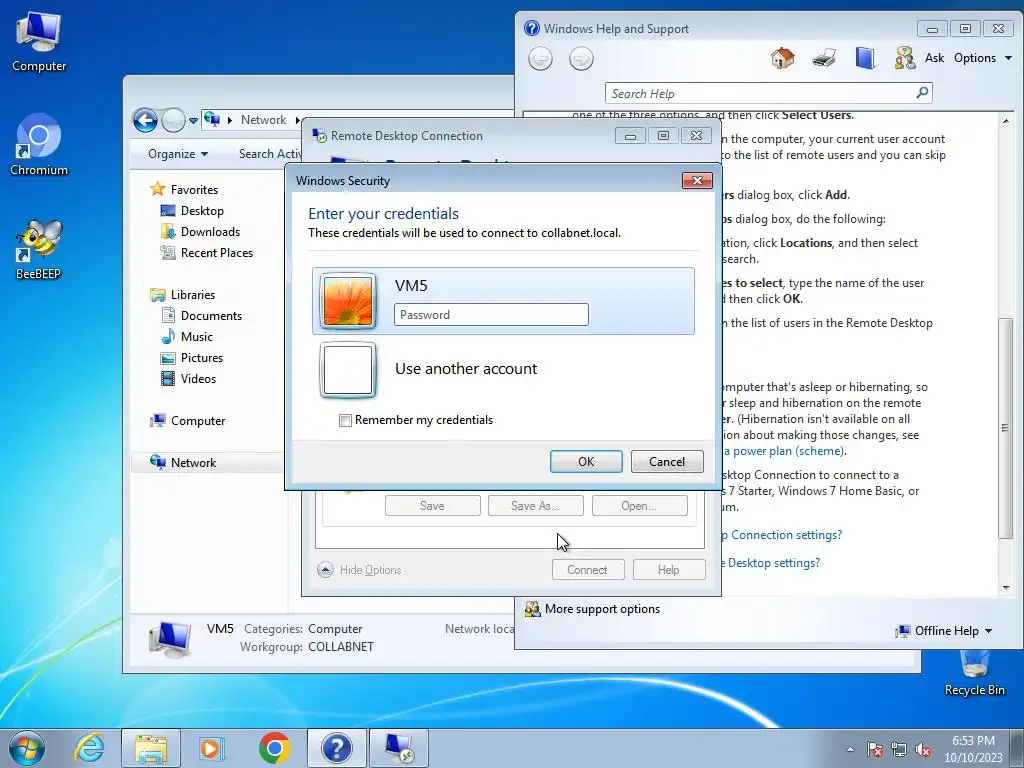This screenshot has height=768, width=1024.
Task: Click the Print icon in Help
Action: tap(824, 58)
